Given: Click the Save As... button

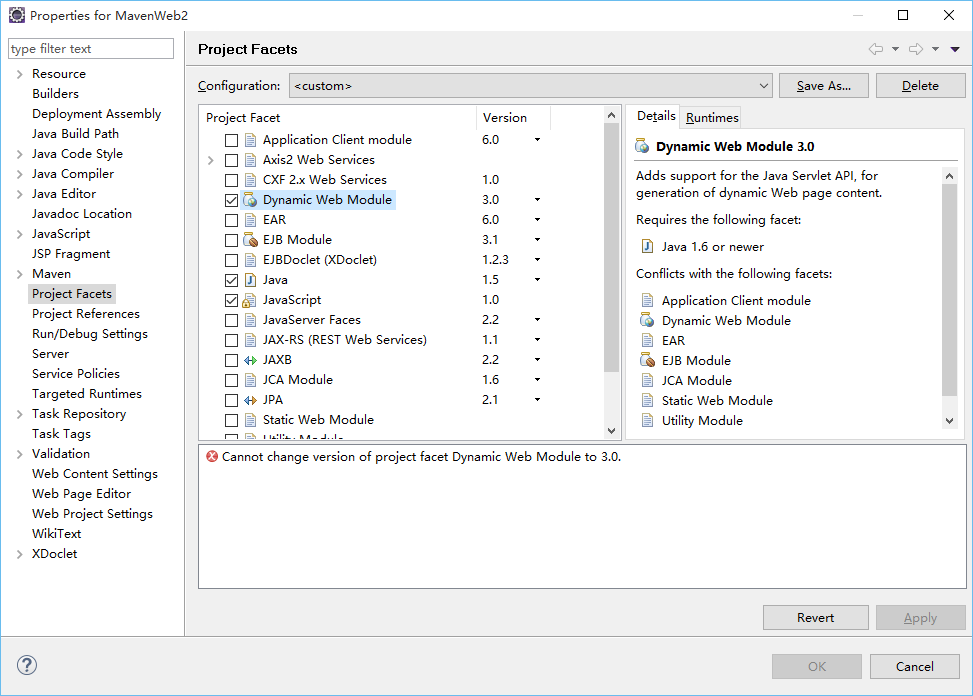Looking at the screenshot, I should click(823, 86).
